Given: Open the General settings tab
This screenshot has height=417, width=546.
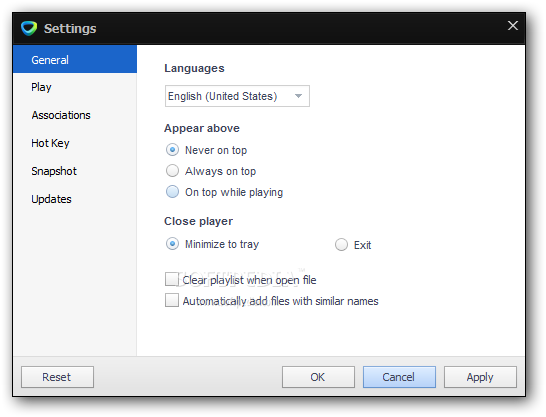Looking at the screenshot, I should click(x=75, y=59).
